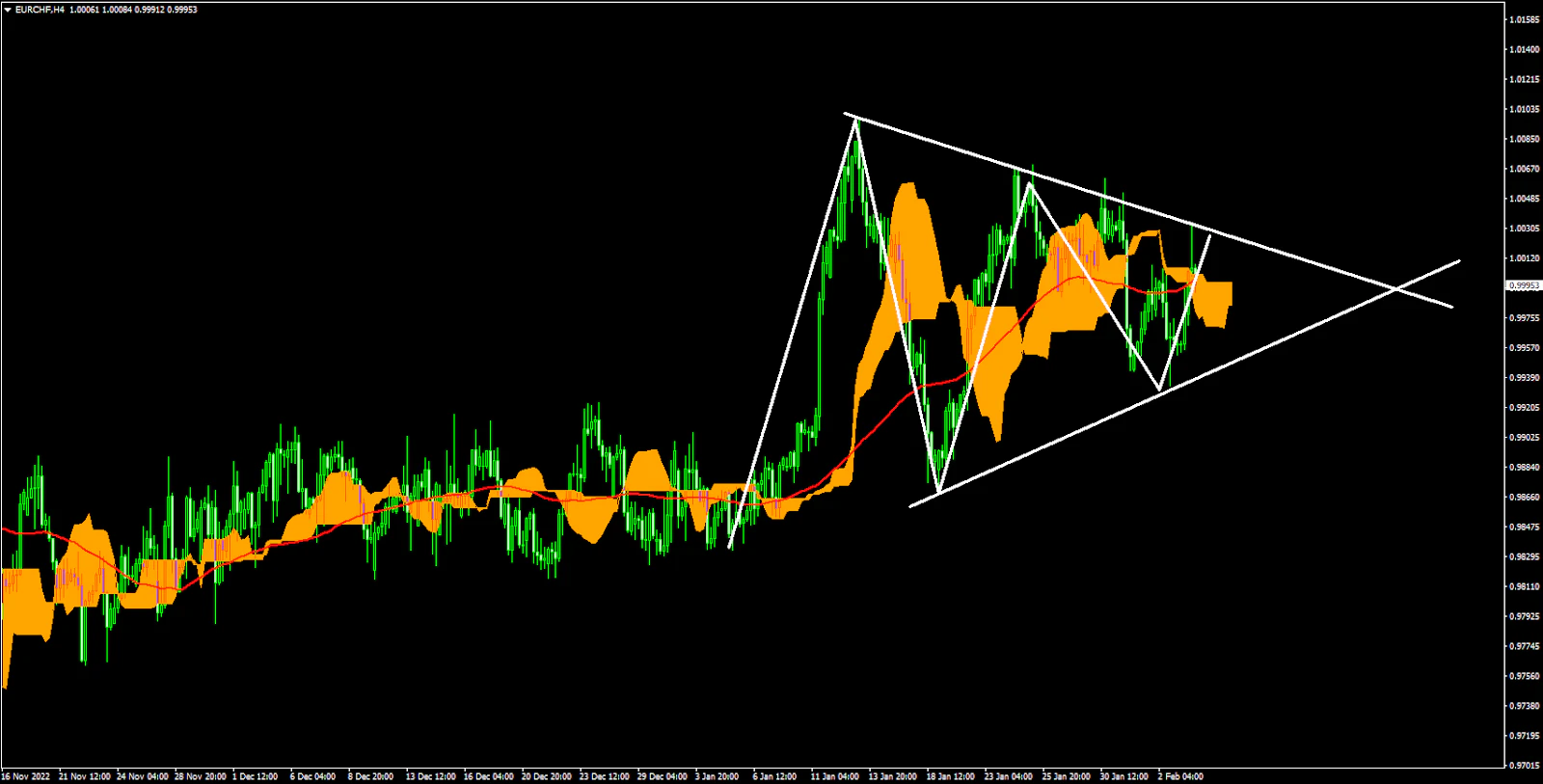
Task: Select the 23 Jan 04:00 time label
Action: [1008, 776]
